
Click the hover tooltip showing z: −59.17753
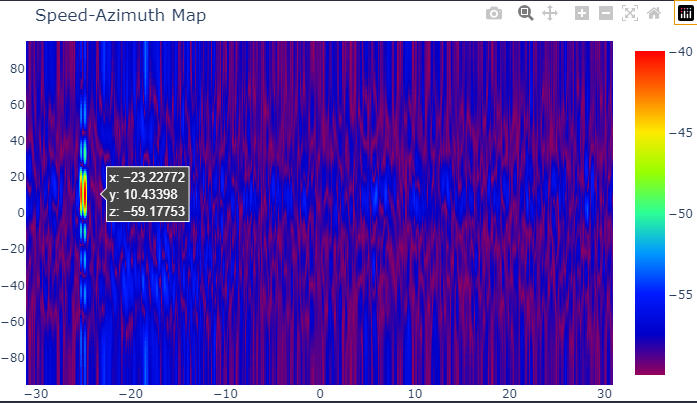[148, 194]
